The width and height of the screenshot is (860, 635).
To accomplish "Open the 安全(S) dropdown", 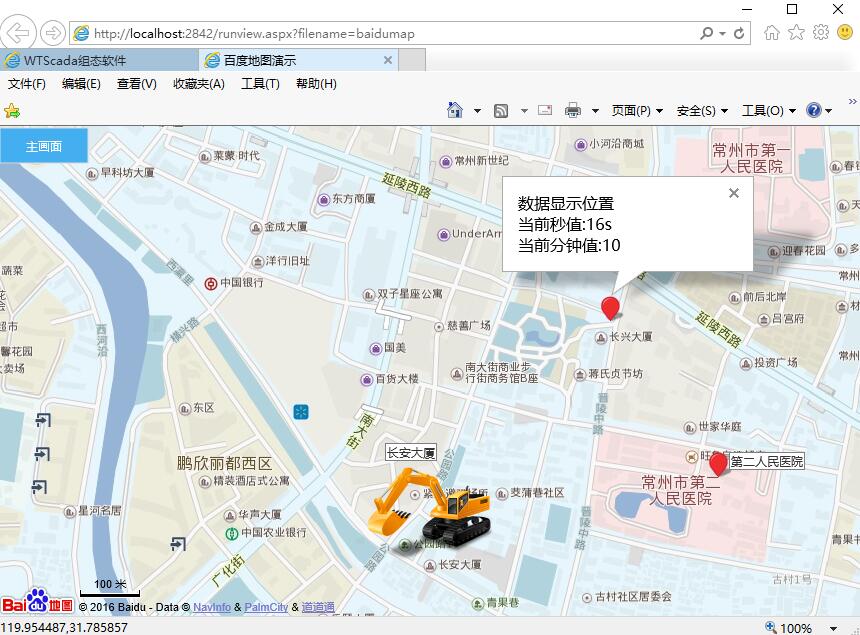I will click(x=702, y=111).
